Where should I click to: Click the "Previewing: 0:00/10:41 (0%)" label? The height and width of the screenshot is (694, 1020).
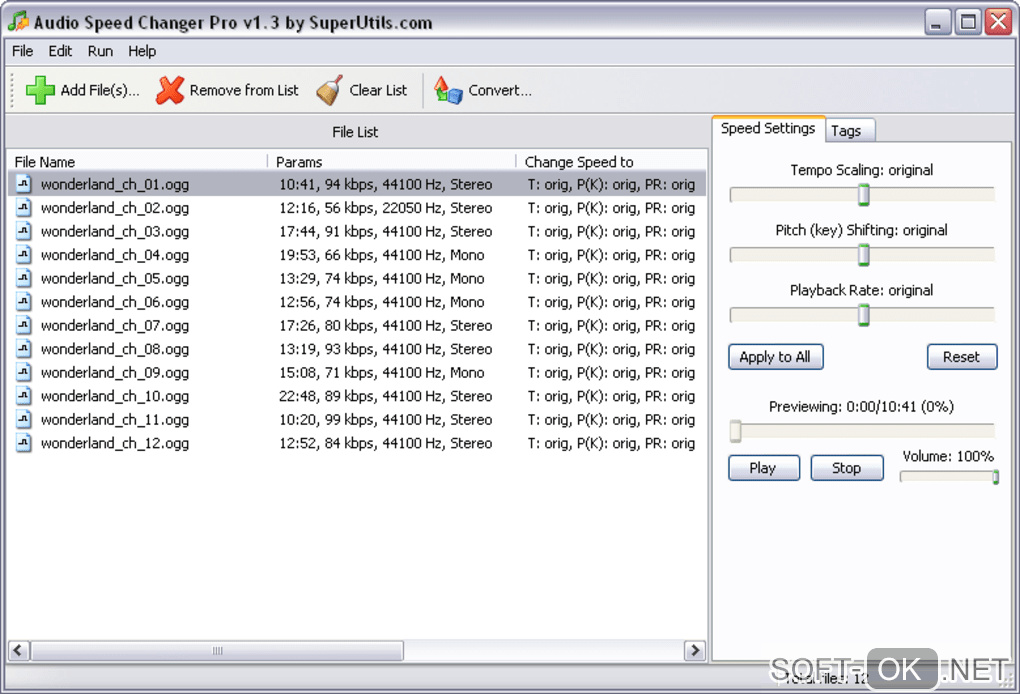861,407
